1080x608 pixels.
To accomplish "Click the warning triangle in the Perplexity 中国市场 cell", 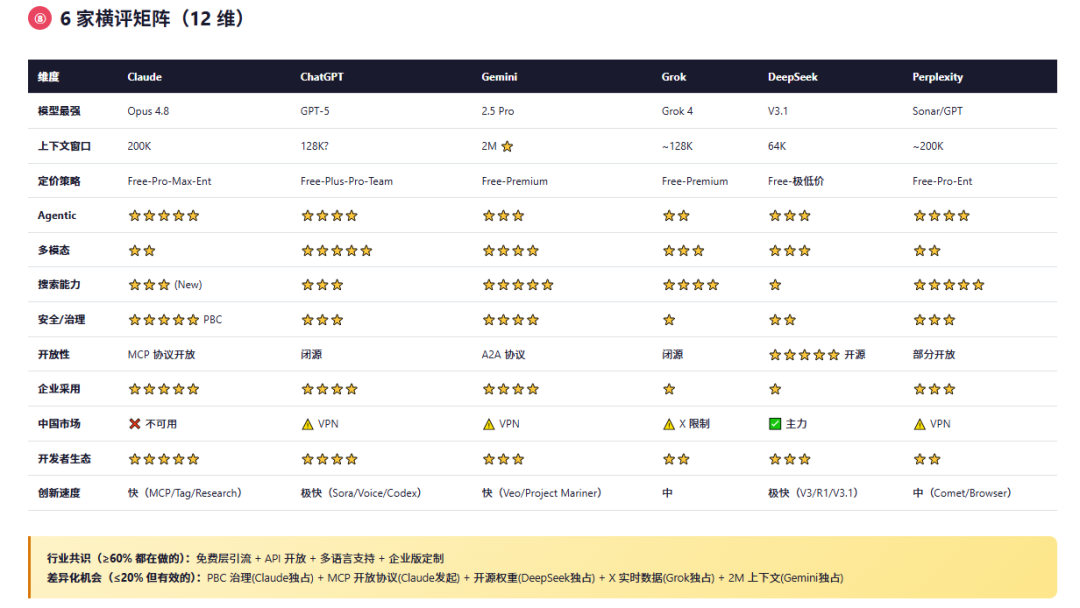I will (919, 424).
